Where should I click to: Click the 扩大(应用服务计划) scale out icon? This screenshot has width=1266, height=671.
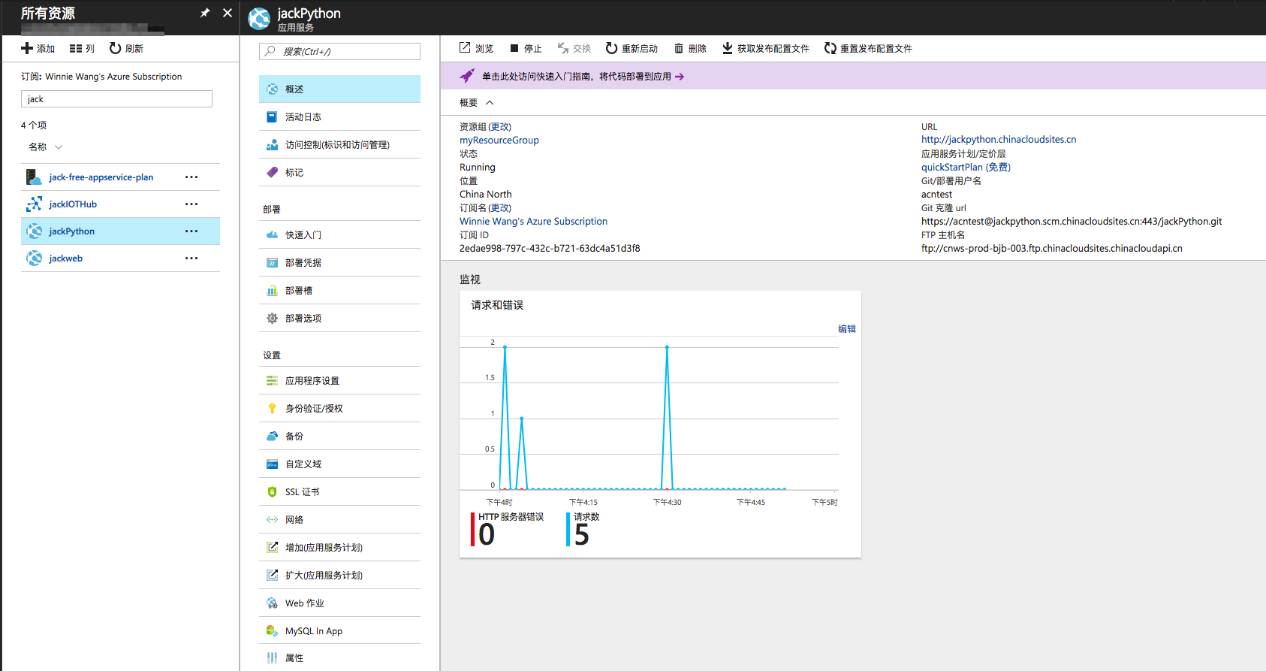(x=272, y=575)
